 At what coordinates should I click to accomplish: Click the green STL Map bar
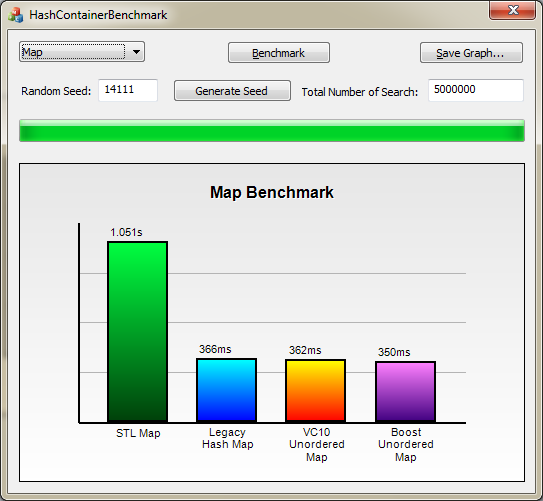[137, 332]
